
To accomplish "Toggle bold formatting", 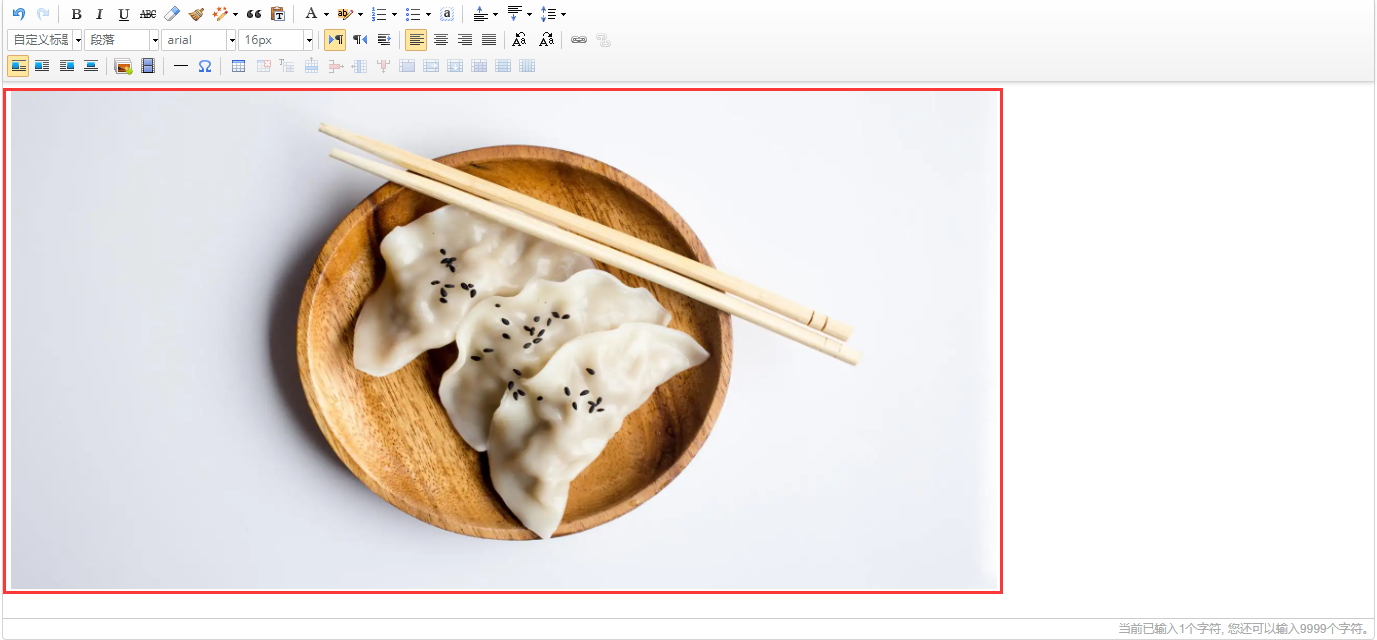I will 76,14.
